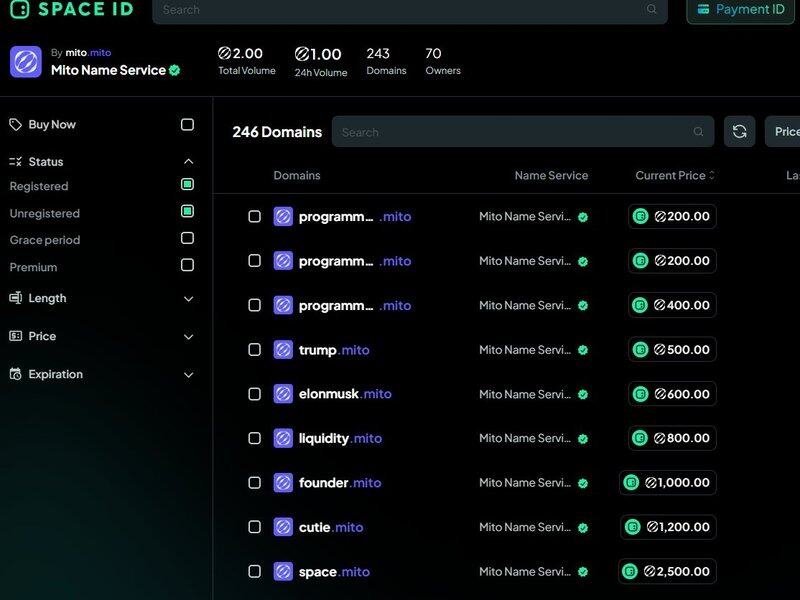This screenshot has height=600, width=800.
Task: Click the green marketplace icon beside 600.00 price
Action: coord(640,394)
